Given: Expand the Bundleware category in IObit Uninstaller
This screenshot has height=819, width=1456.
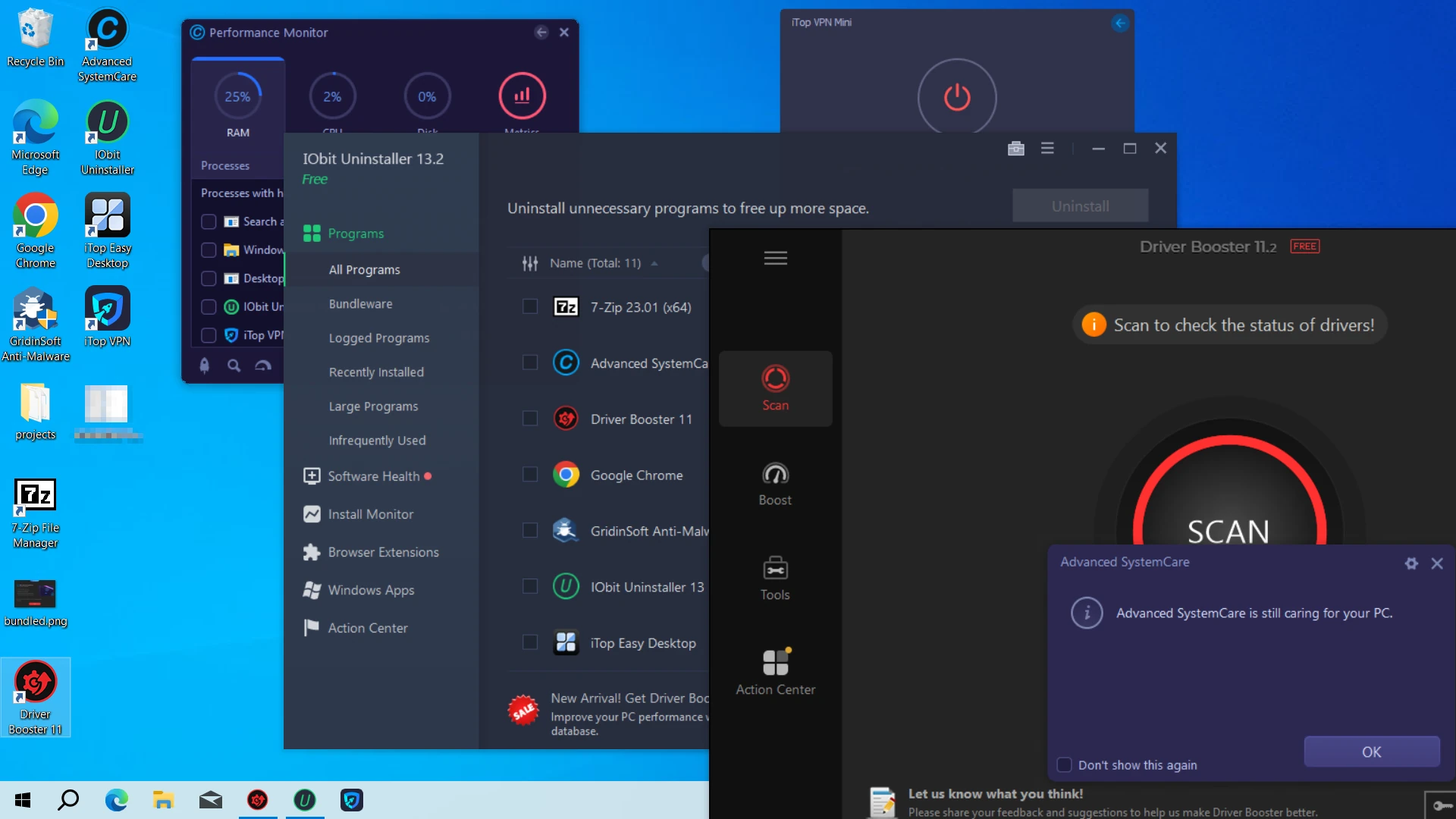Looking at the screenshot, I should click(x=360, y=303).
